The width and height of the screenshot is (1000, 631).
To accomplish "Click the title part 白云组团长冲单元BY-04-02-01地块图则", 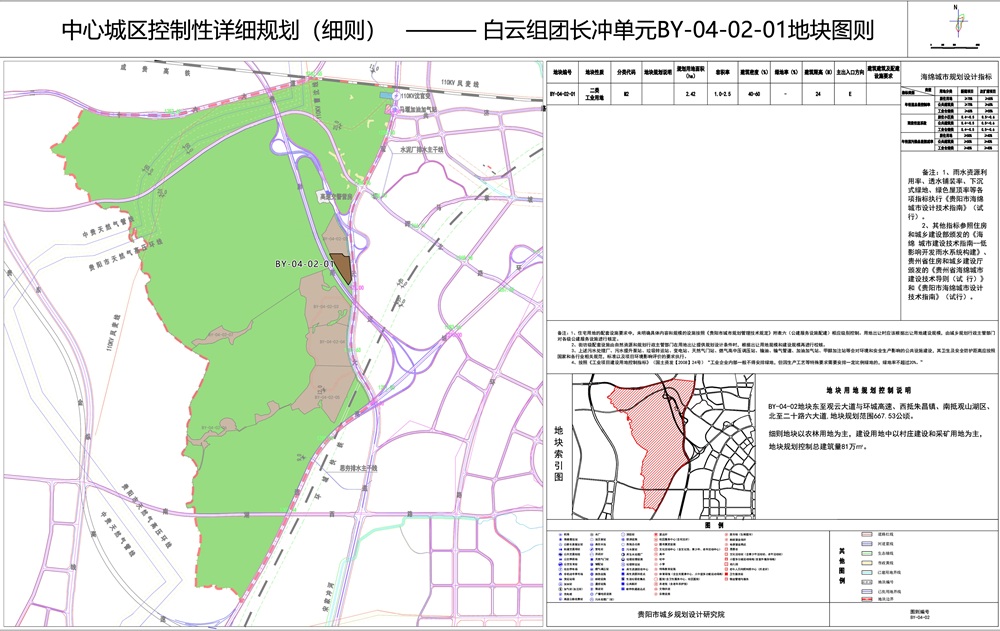I will pyautogui.click(x=679, y=30).
